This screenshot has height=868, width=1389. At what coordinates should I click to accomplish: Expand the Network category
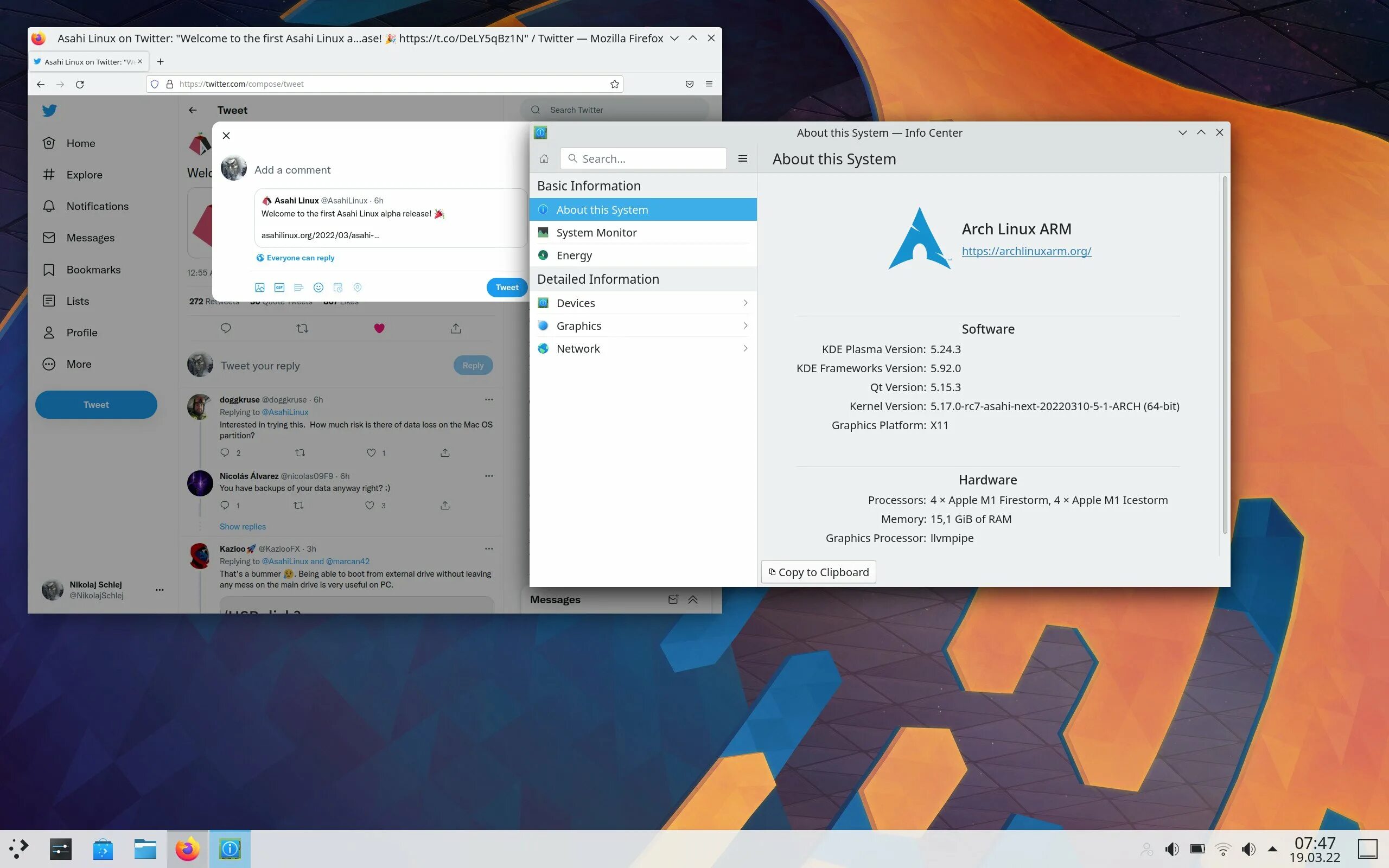(643, 348)
